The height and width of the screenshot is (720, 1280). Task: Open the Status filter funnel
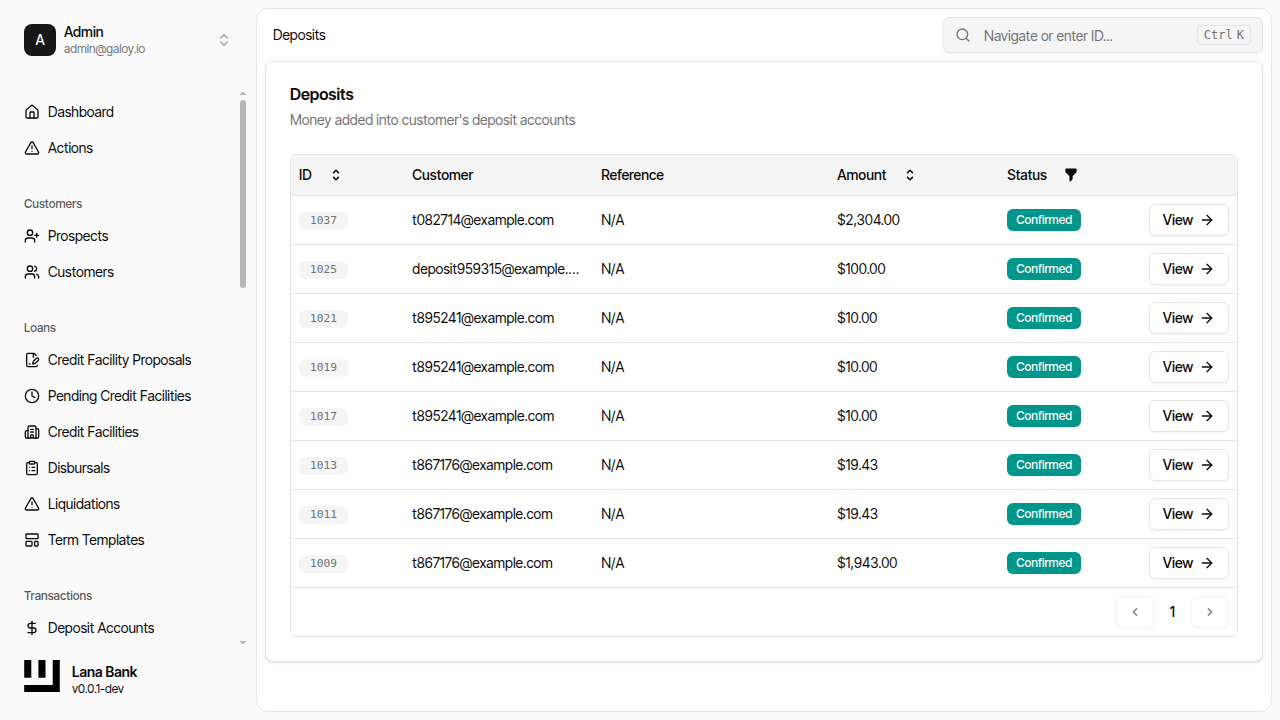pyautogui.click(x=1070, y=174)
